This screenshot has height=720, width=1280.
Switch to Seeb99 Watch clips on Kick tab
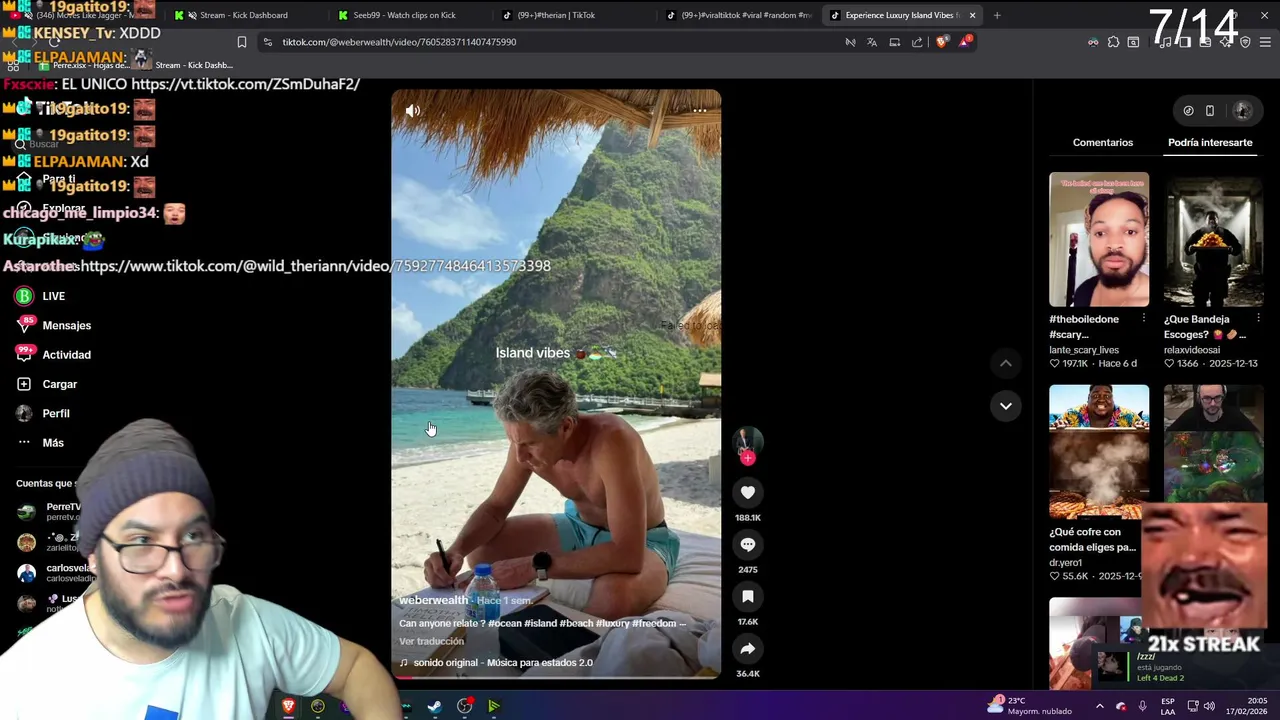point(404,15)
